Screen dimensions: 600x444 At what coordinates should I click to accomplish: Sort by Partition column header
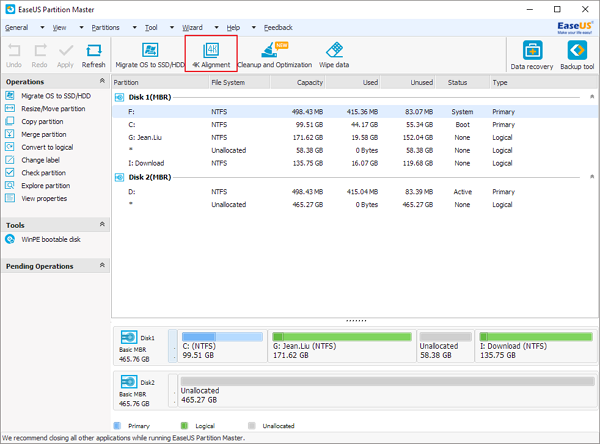[160, 82]
